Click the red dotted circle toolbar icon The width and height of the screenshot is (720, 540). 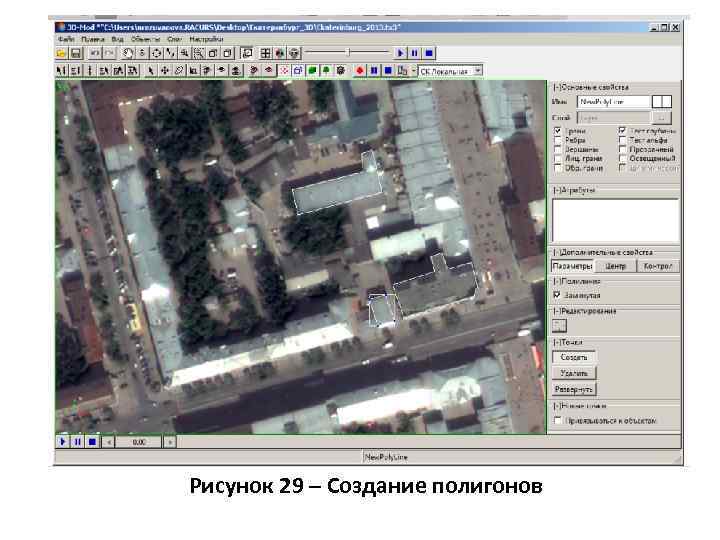(284, 71)
